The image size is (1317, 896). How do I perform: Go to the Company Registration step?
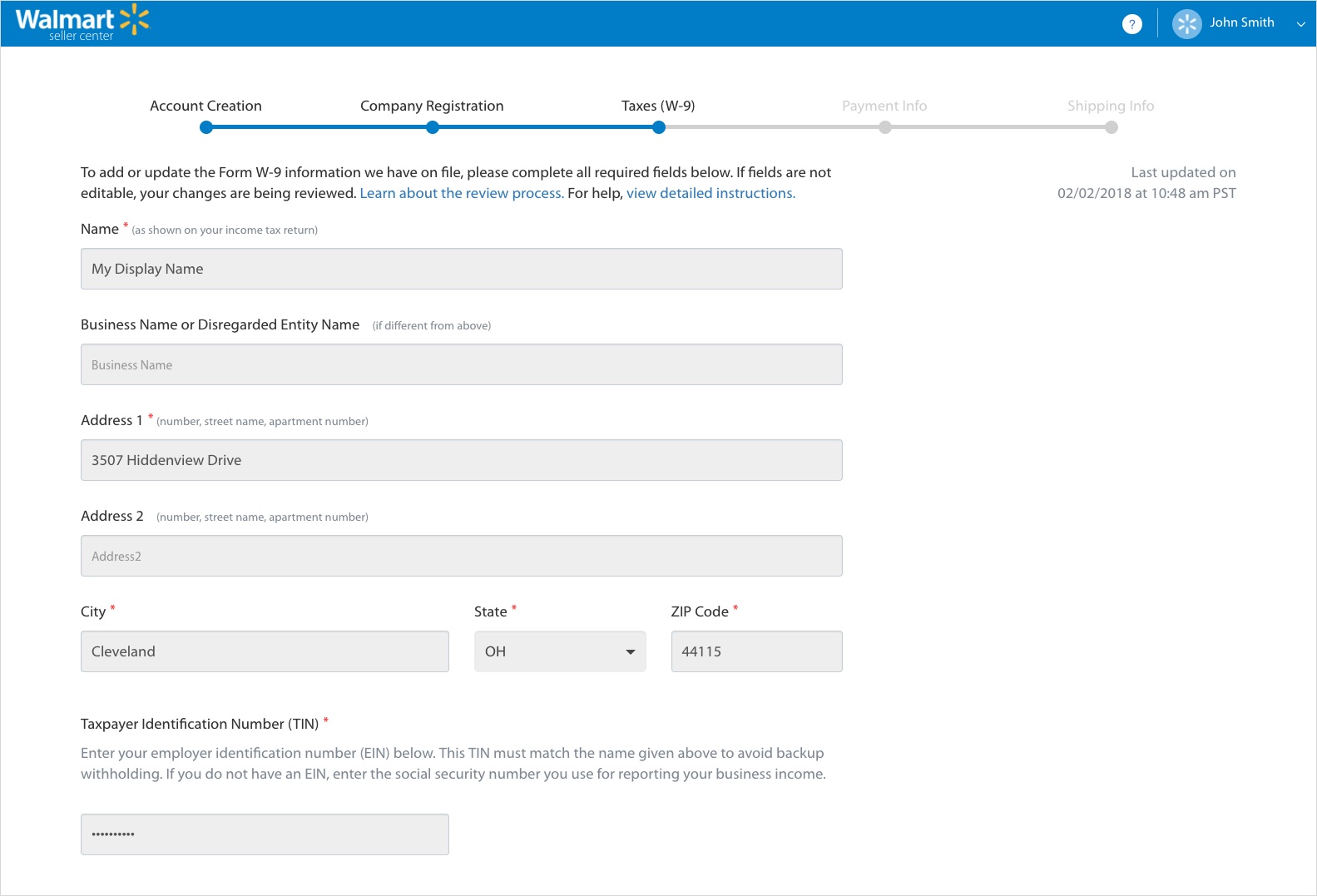click(431, 106)
